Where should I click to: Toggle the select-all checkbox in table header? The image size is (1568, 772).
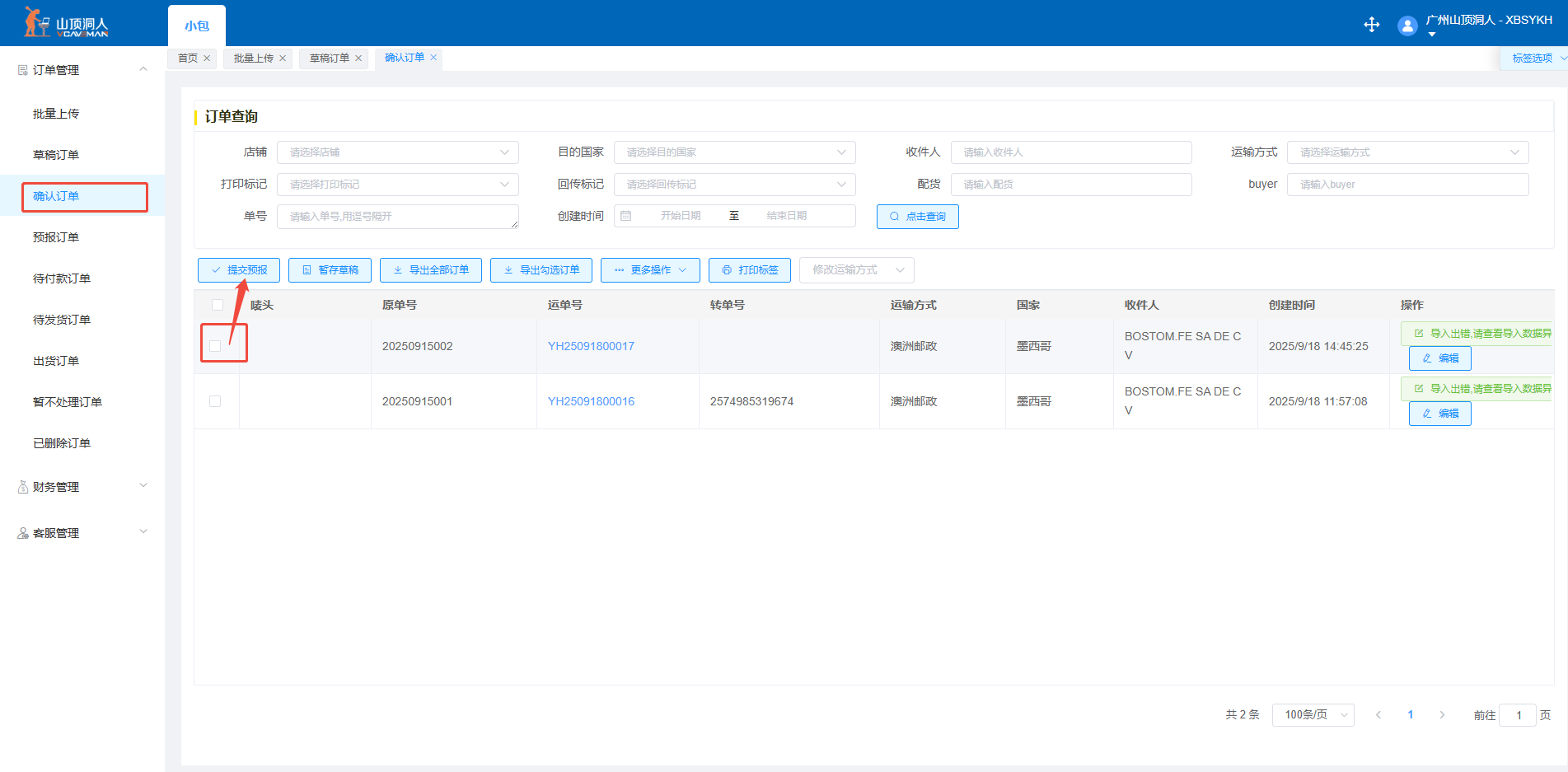pos(218,305)
